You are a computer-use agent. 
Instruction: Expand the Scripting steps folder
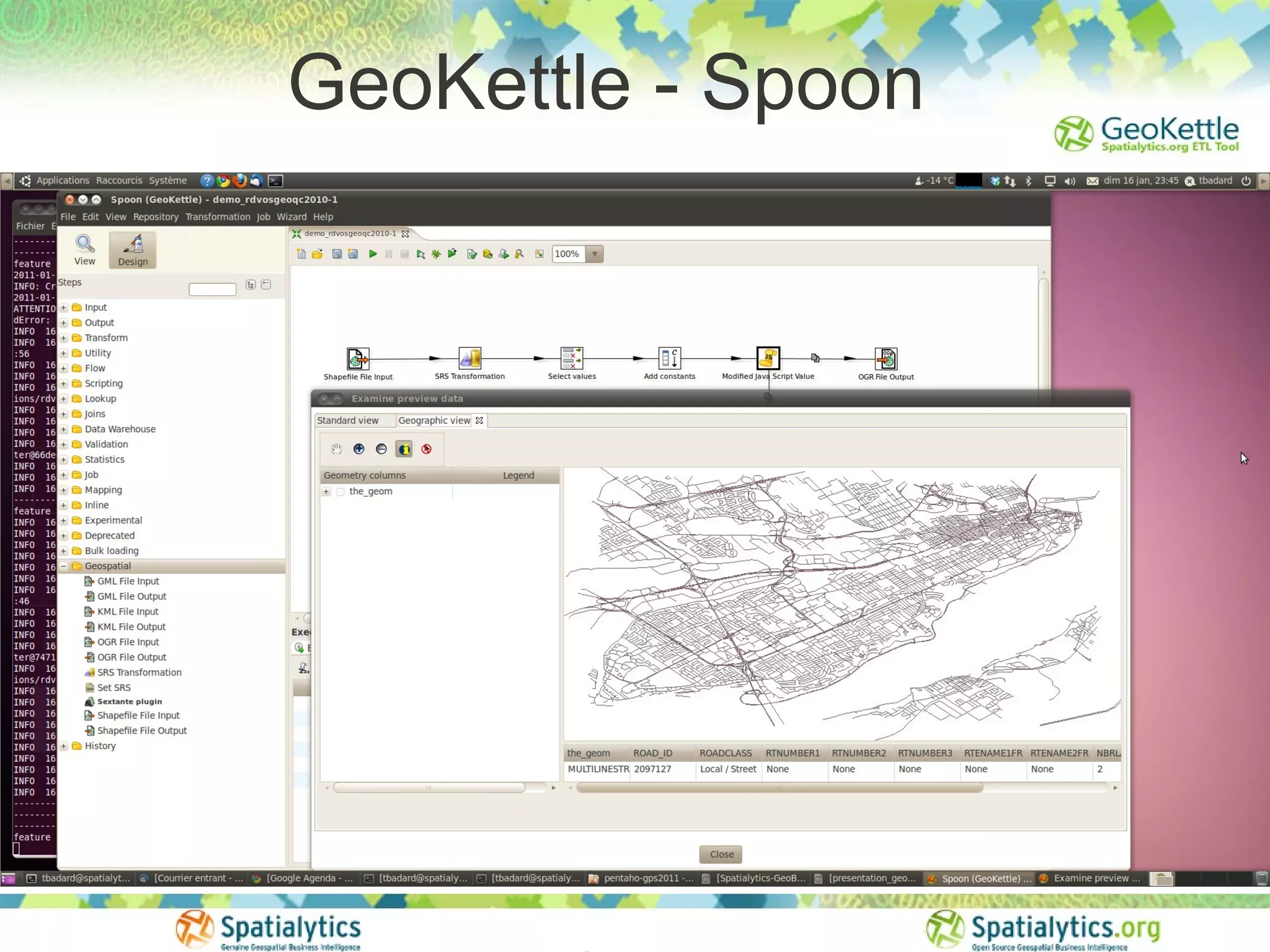tap(63, 384)
